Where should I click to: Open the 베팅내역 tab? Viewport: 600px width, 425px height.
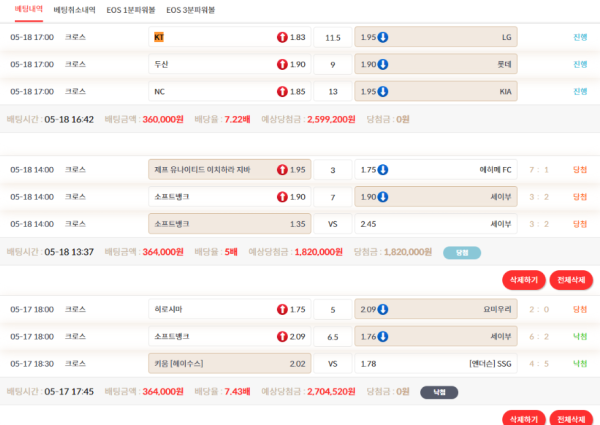29,9
